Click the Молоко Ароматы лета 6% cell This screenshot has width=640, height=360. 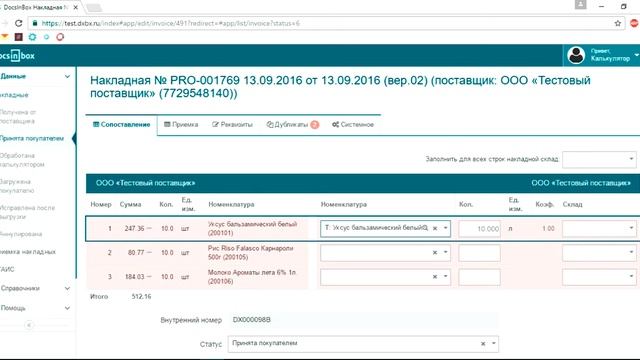pyautogui.click(x=252, y=277)
